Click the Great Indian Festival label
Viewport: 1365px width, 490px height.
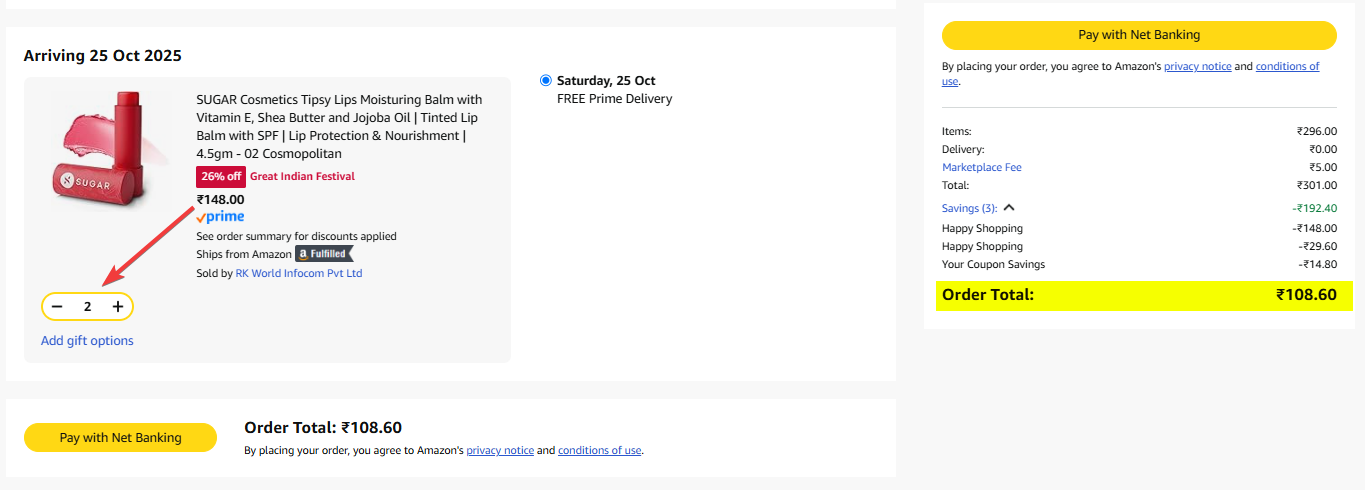[x=302, y=177]
